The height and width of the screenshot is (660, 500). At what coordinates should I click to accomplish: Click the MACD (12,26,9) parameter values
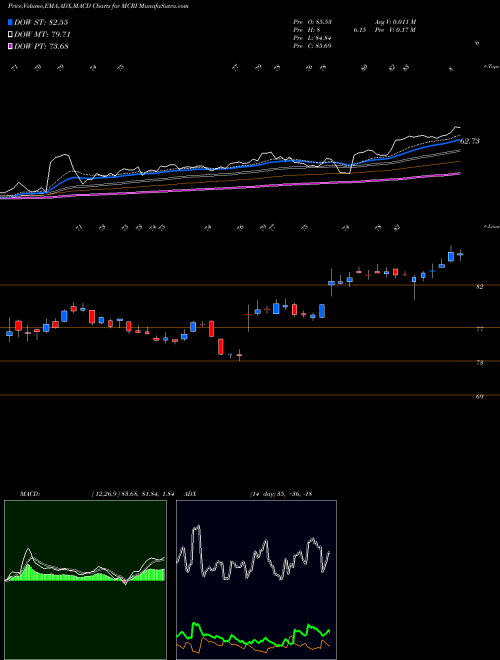click(x=133, y=494)
